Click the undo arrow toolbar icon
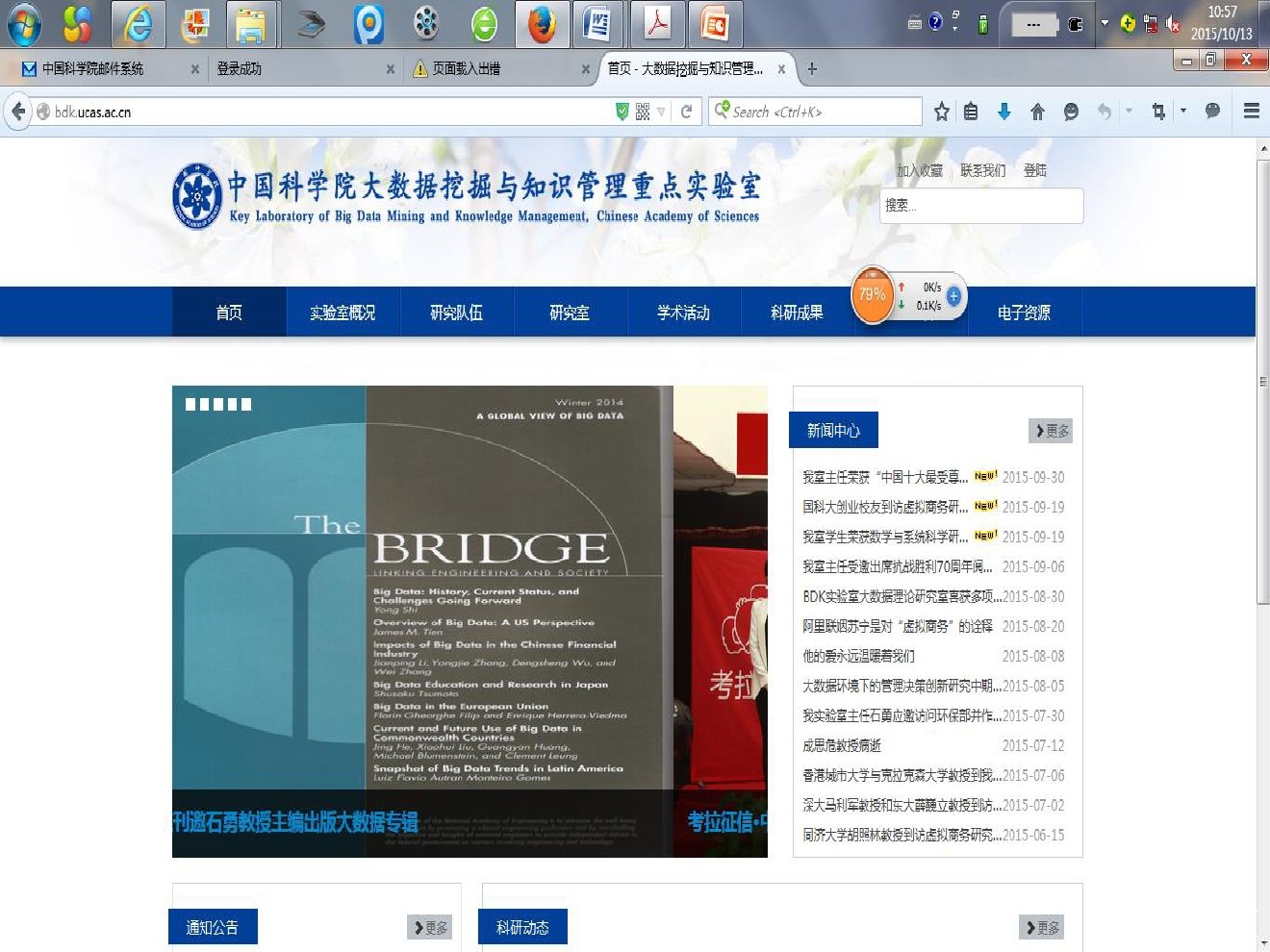 (1105, 112)
